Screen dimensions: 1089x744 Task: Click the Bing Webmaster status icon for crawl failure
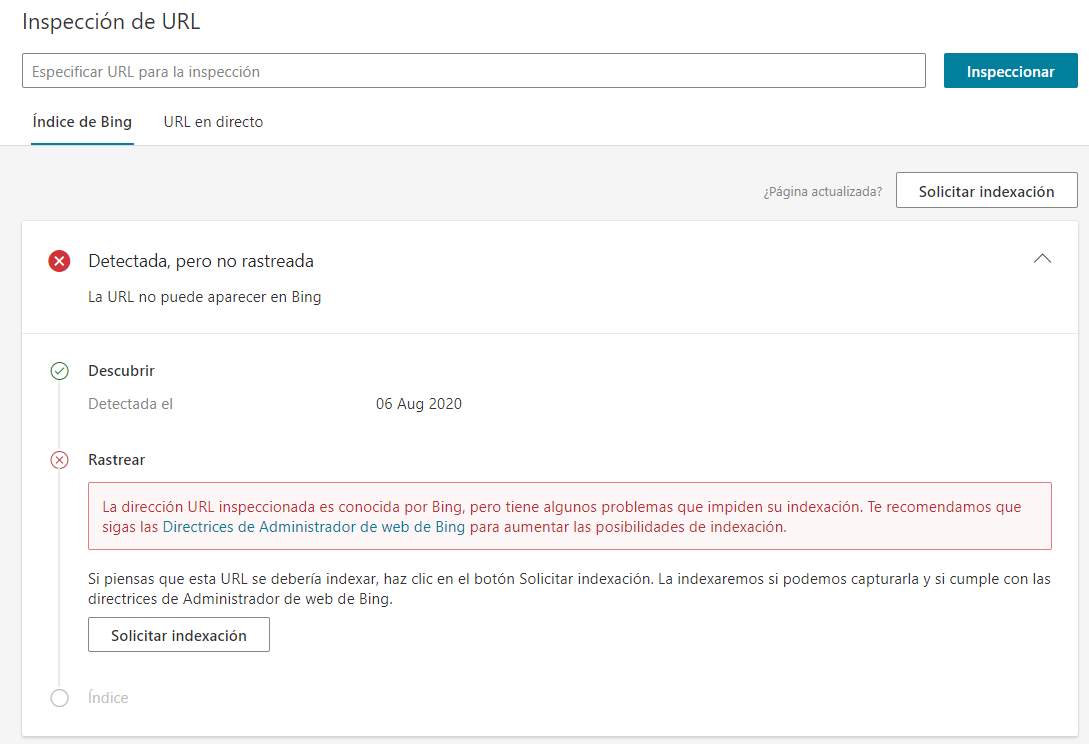59,459
